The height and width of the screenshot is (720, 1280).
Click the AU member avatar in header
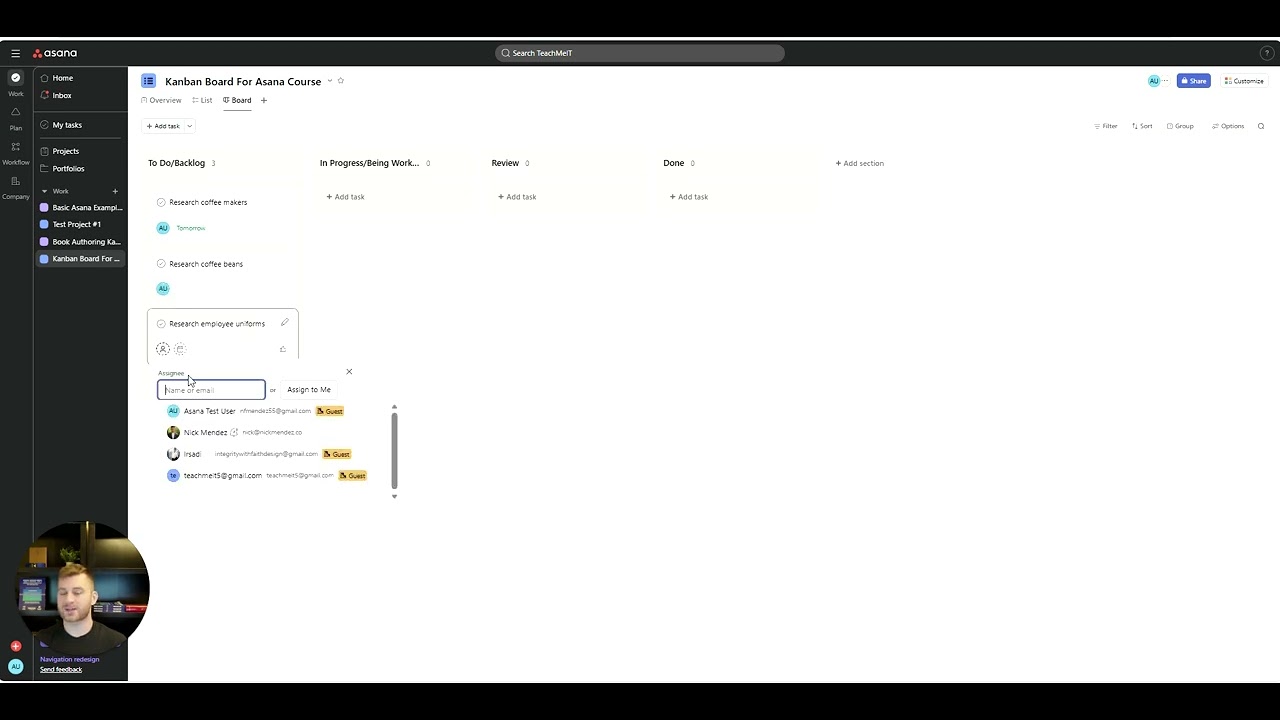[1154, 81]
